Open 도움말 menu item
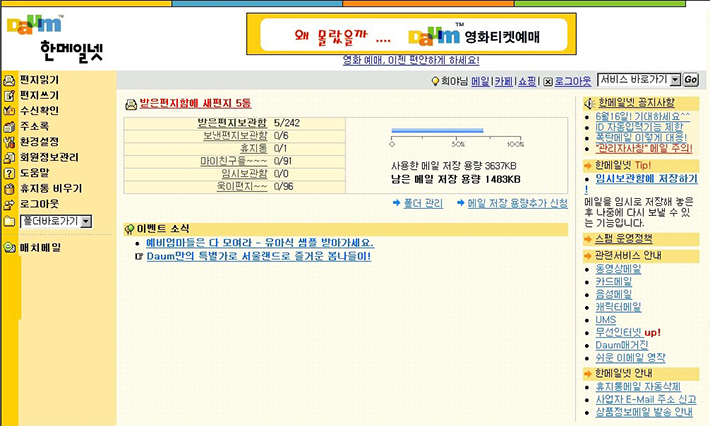The width and height of the screenshot is (710, 426). 34,172
